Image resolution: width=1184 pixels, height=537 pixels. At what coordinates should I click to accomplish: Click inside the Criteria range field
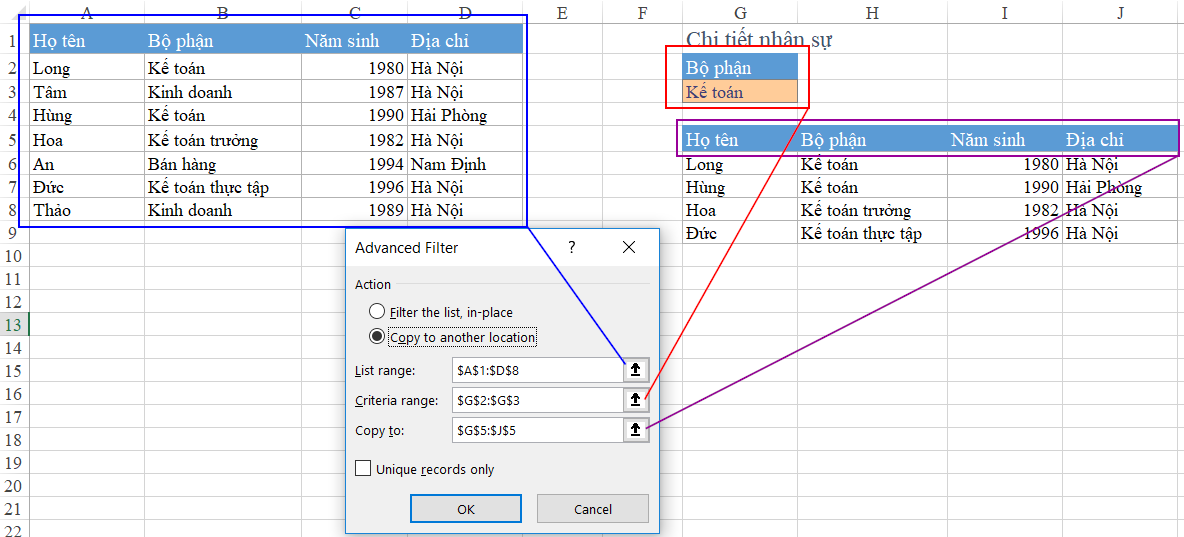click(x=535, y=400)
